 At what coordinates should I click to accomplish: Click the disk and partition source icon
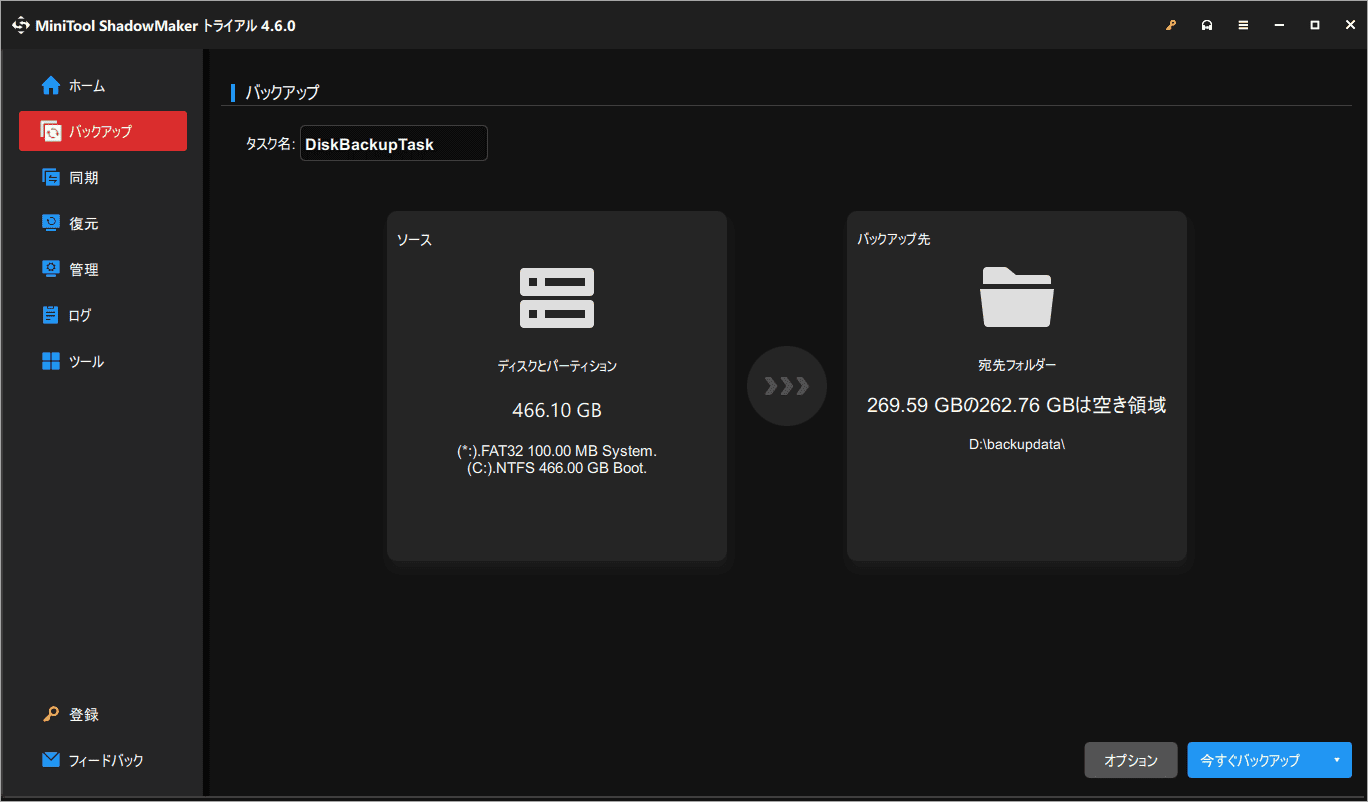tap(557, 298)
